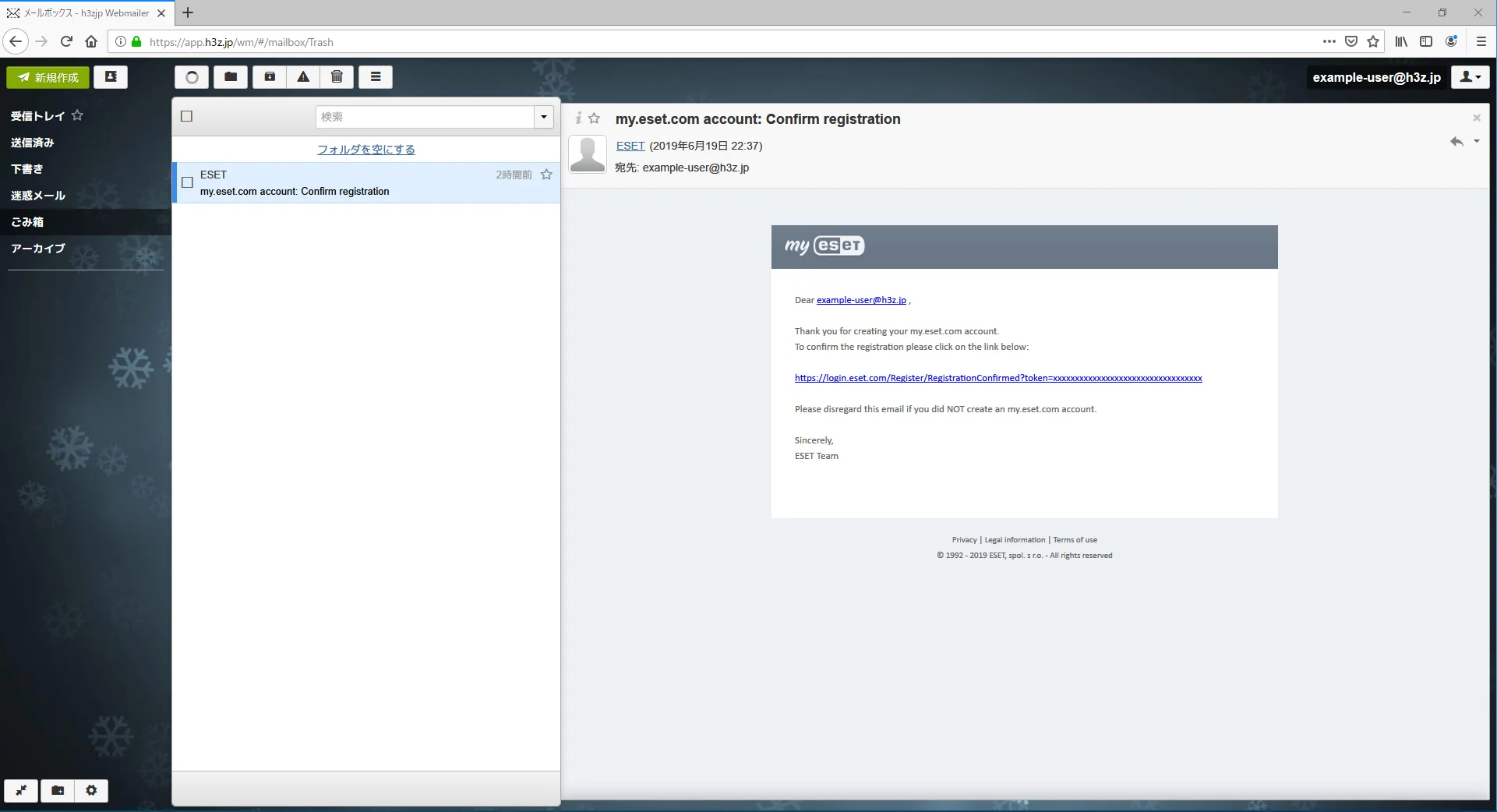Open the move-to-folder icon in toolbar
This screenshot has width=1497, height=812.
[231, 77]
